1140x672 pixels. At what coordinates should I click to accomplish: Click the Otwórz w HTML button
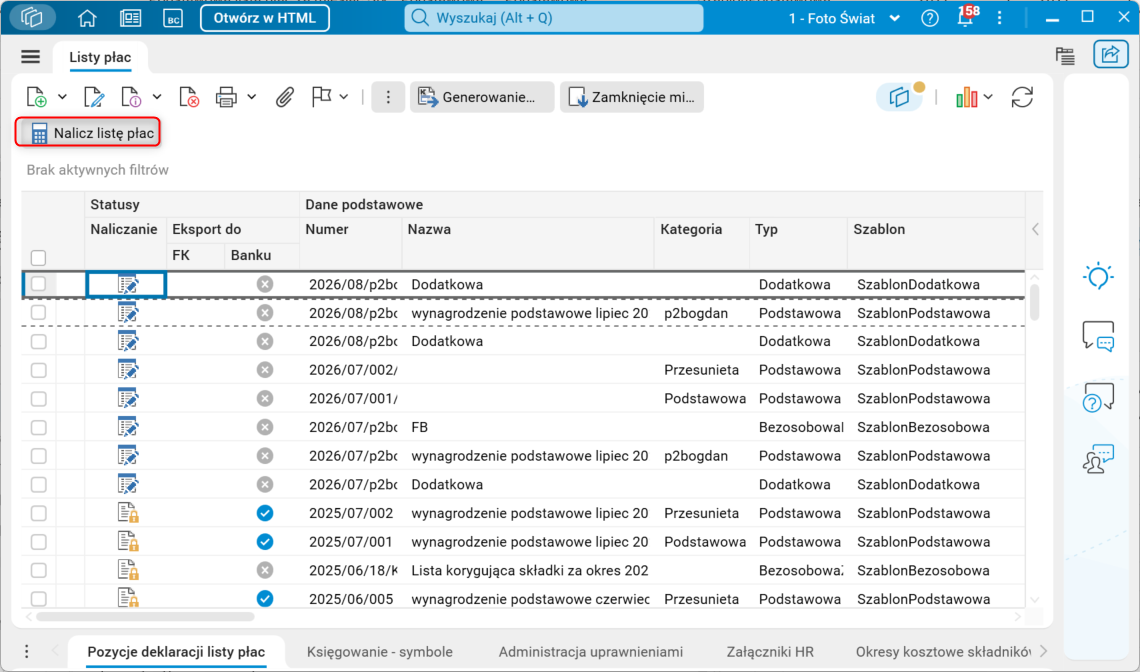coord(265,18)
